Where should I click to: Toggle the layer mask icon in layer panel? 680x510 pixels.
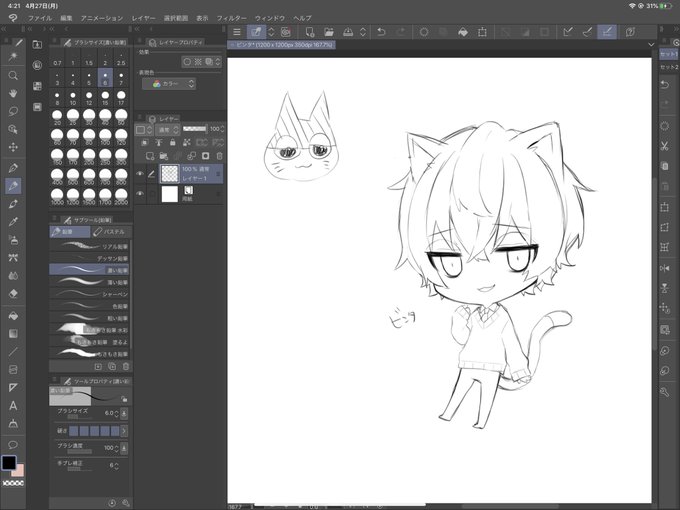point(205,156)
